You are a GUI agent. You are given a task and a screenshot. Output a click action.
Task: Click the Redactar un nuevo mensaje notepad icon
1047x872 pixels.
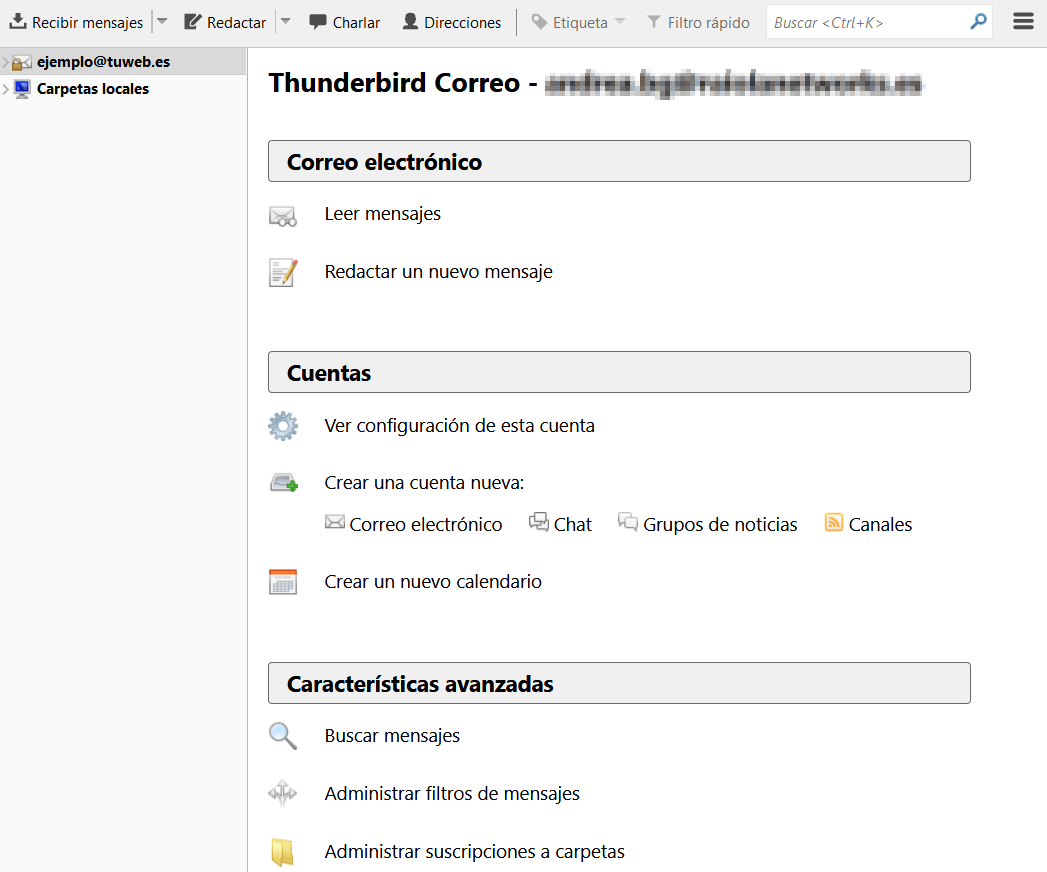point(283,272)
